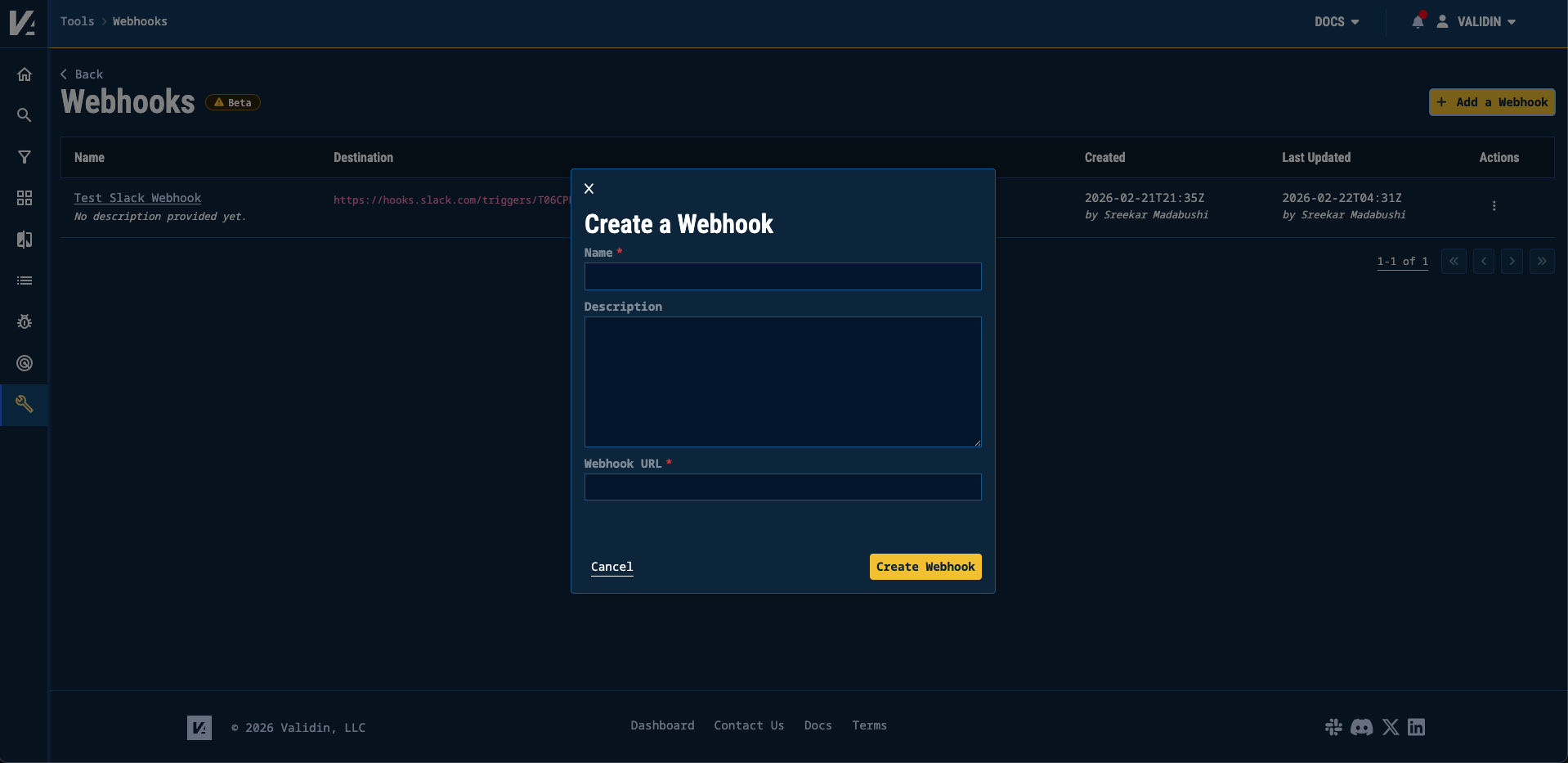Switch to the Webhooks breadcrumb item
Viewport: 1568px width, 763px height.
coord(139,21)
